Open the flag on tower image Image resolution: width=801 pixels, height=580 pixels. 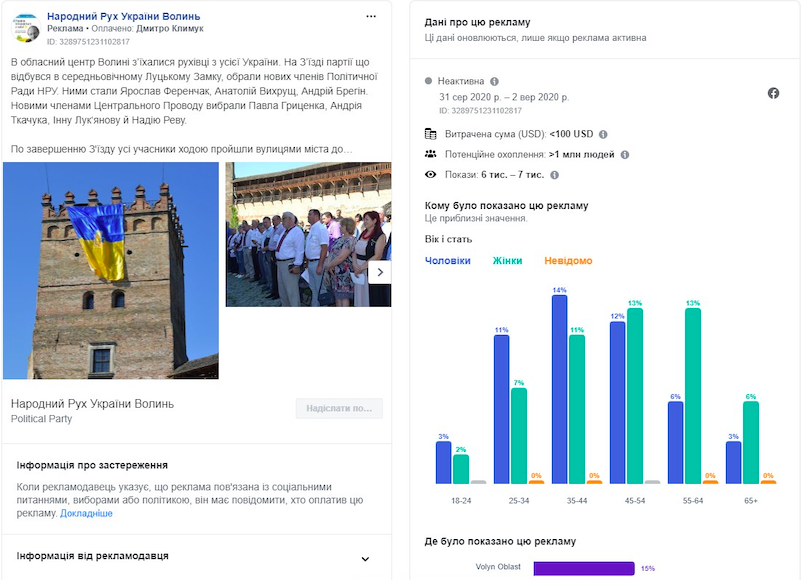pyautogui.click(x=110, y=270)
